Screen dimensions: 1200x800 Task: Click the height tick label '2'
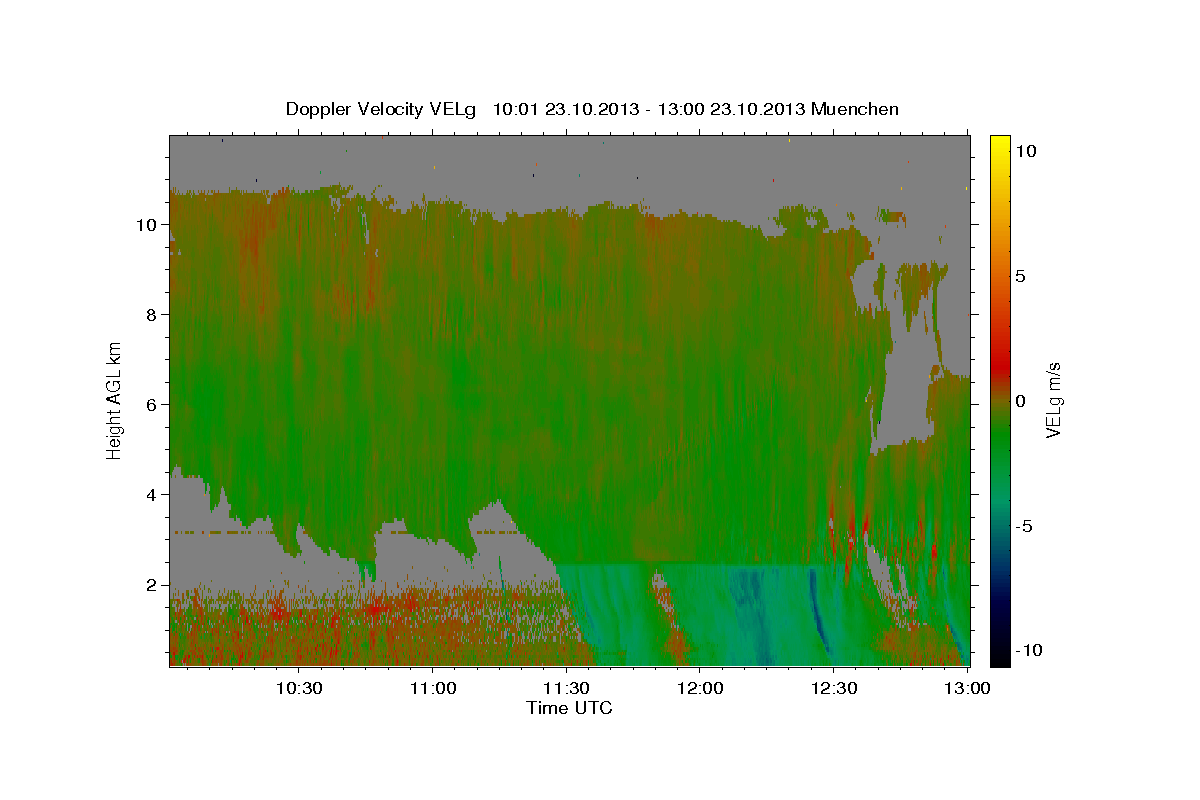151,585
